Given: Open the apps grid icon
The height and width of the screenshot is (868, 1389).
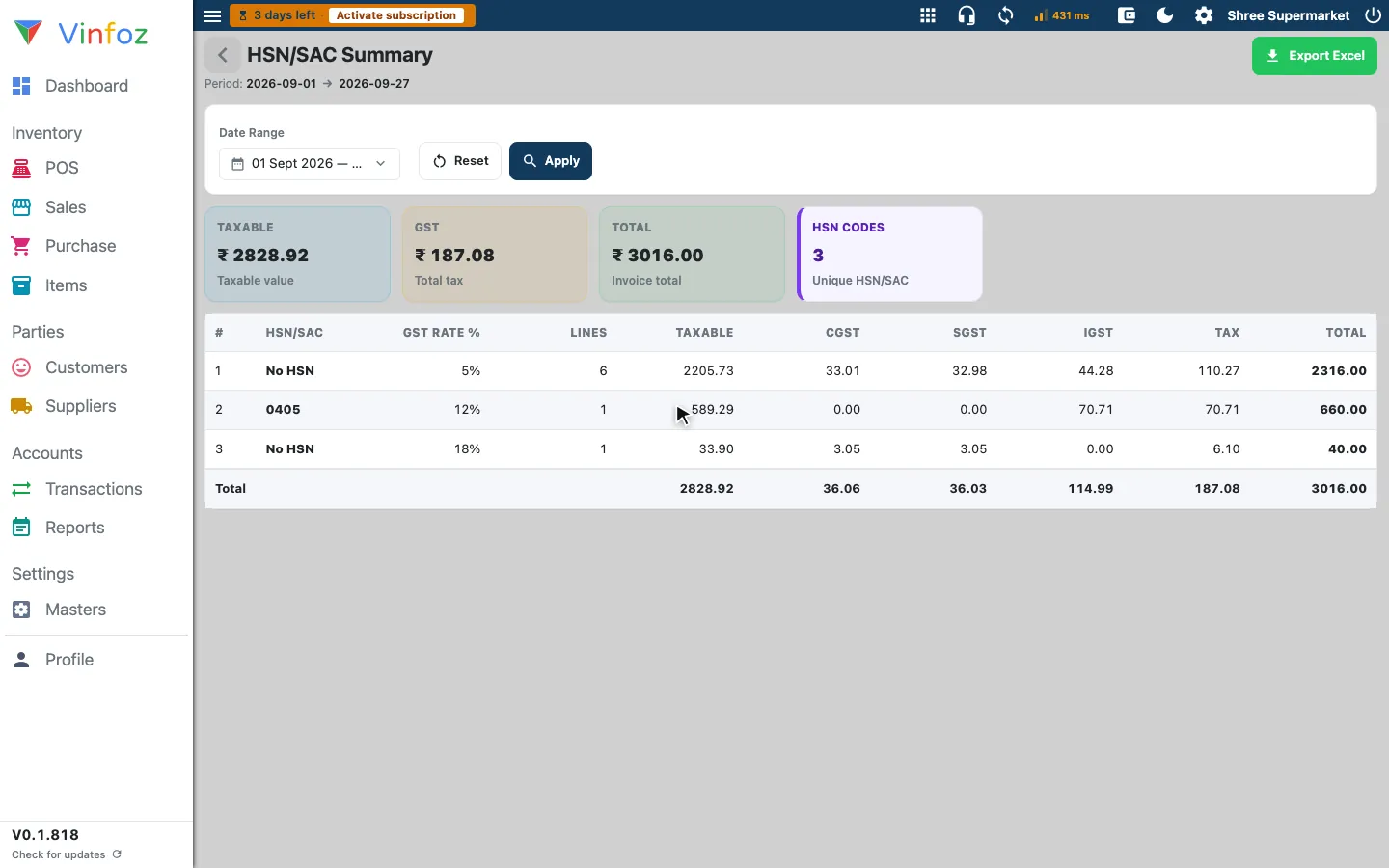Looking at the screenshot, I should point(928,15).
